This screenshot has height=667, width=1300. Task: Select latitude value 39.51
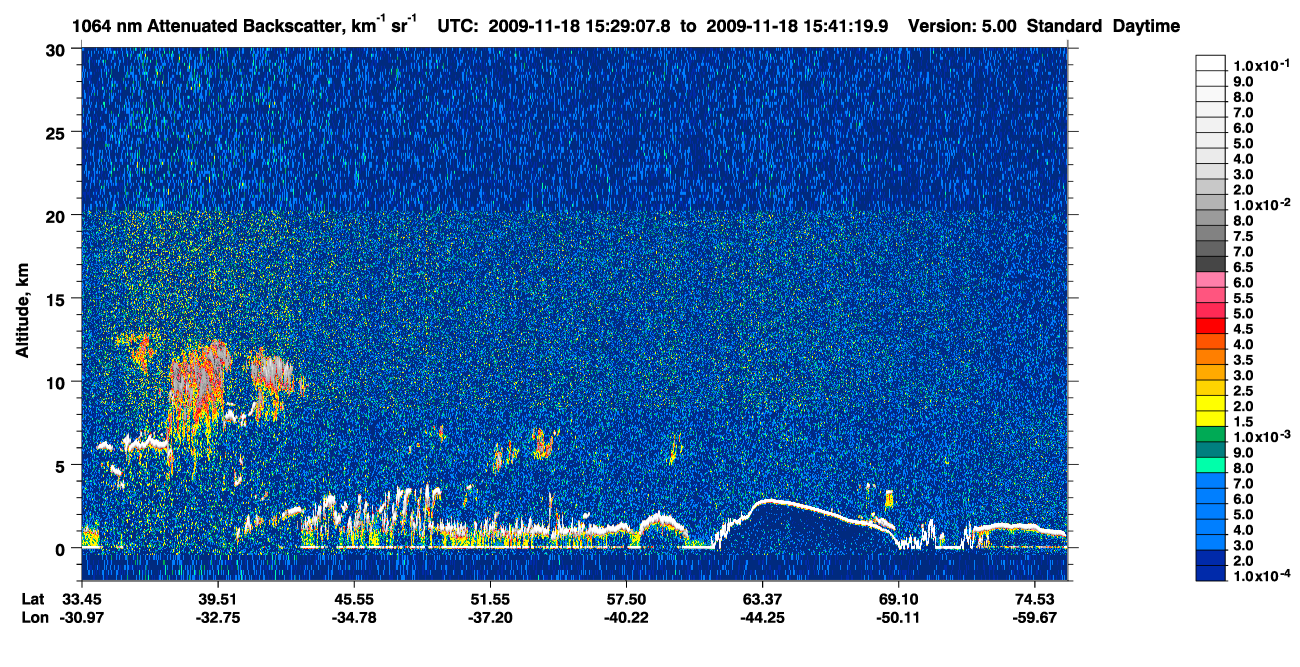coord(217,599)
